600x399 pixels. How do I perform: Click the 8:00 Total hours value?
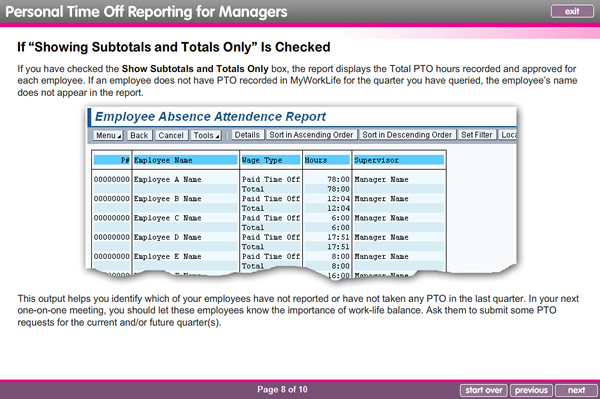click(x=341, y=266)
